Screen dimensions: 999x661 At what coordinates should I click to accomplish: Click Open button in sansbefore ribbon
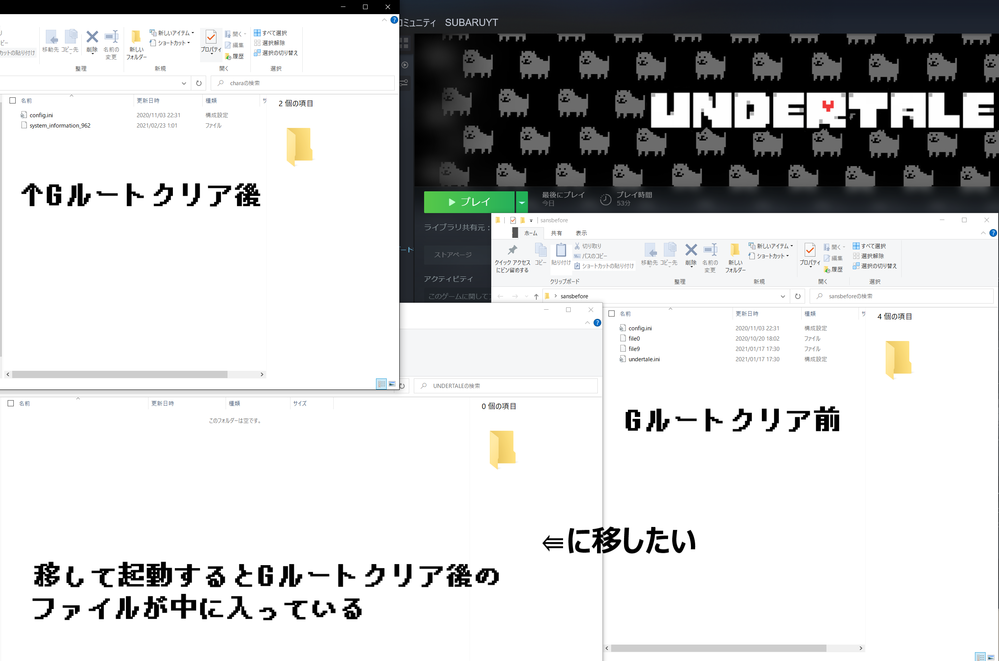click(x=833, y=247)
